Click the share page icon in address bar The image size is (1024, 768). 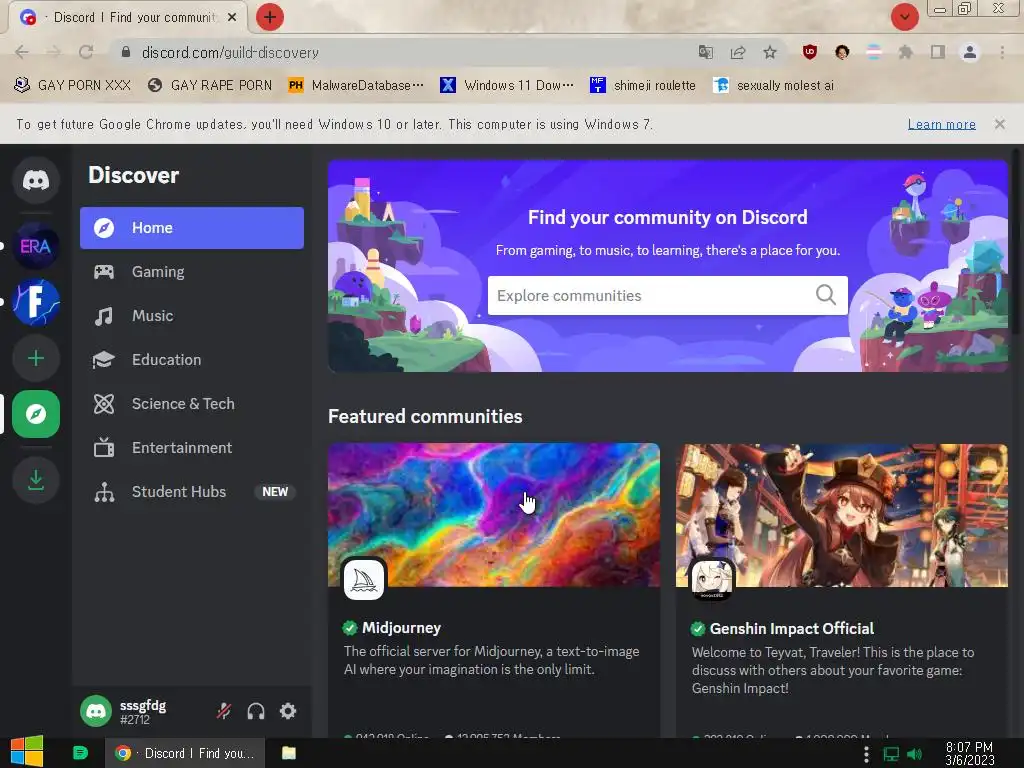[x=738, y=52]
